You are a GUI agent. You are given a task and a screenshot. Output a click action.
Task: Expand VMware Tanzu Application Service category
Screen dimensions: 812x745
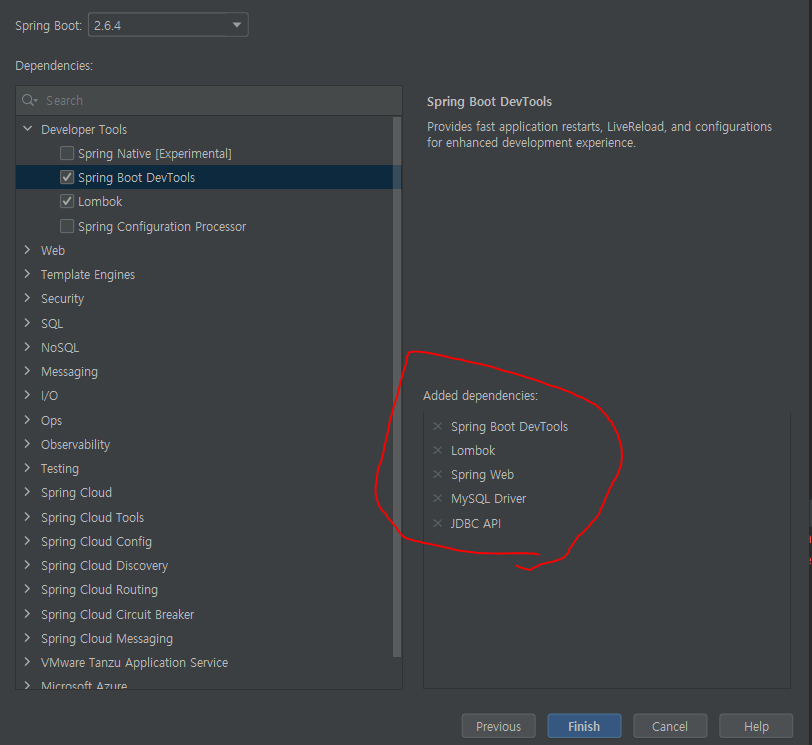[27, 662]
